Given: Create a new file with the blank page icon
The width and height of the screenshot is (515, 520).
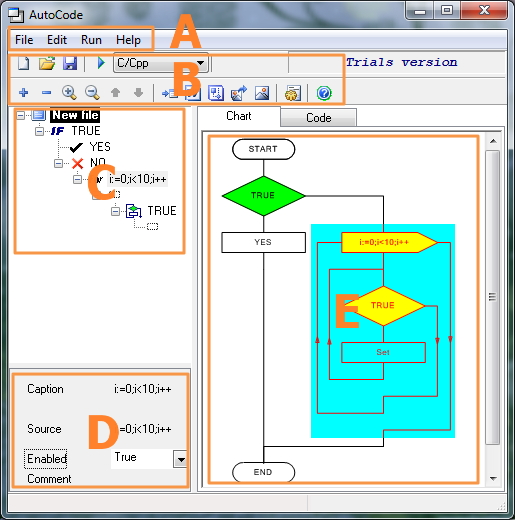Looking at the screenshot, I should tap(24, 63).
